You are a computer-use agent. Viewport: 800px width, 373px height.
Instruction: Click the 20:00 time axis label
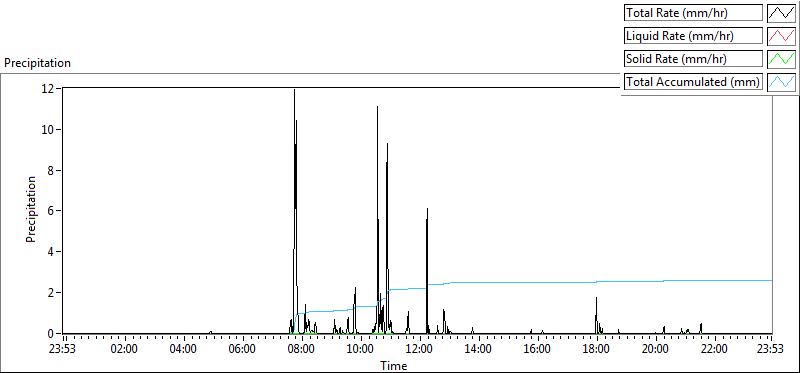pyautogui.click(x=655, y=350)
